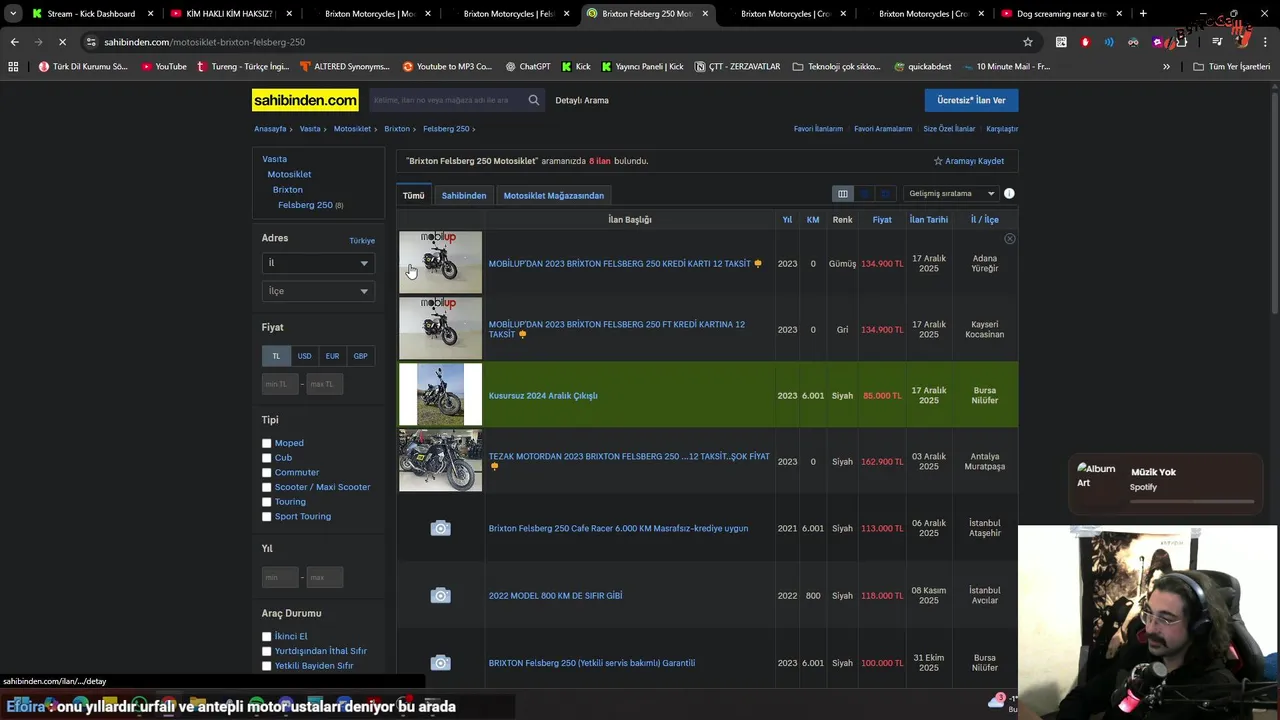Select the table list view icon
Image resolution: width=1280 pixels, height=720 pixels.
pyautogui.click(x=843, y=194)
